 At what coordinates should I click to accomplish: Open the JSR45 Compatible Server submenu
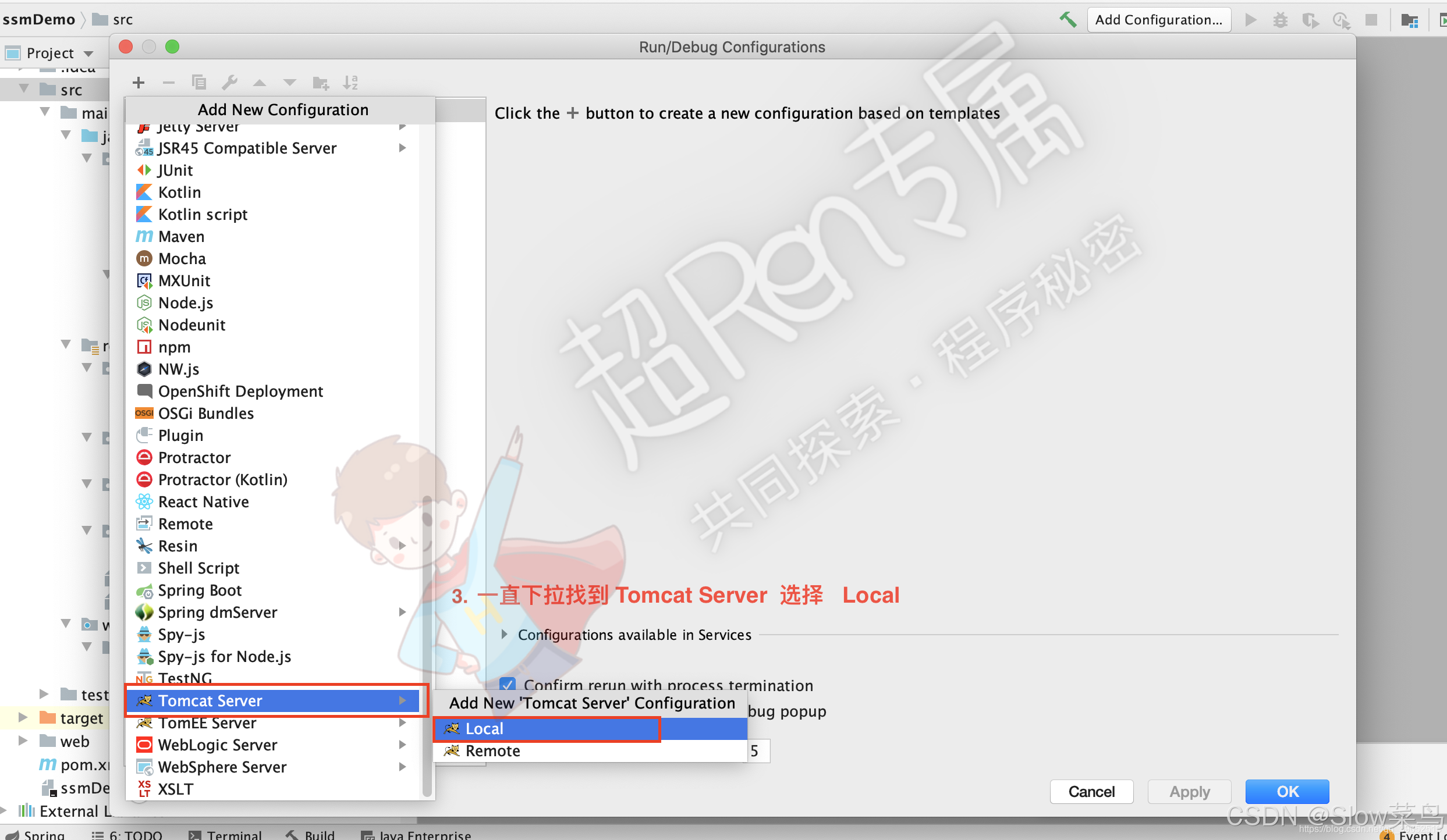tap(272, 148)
